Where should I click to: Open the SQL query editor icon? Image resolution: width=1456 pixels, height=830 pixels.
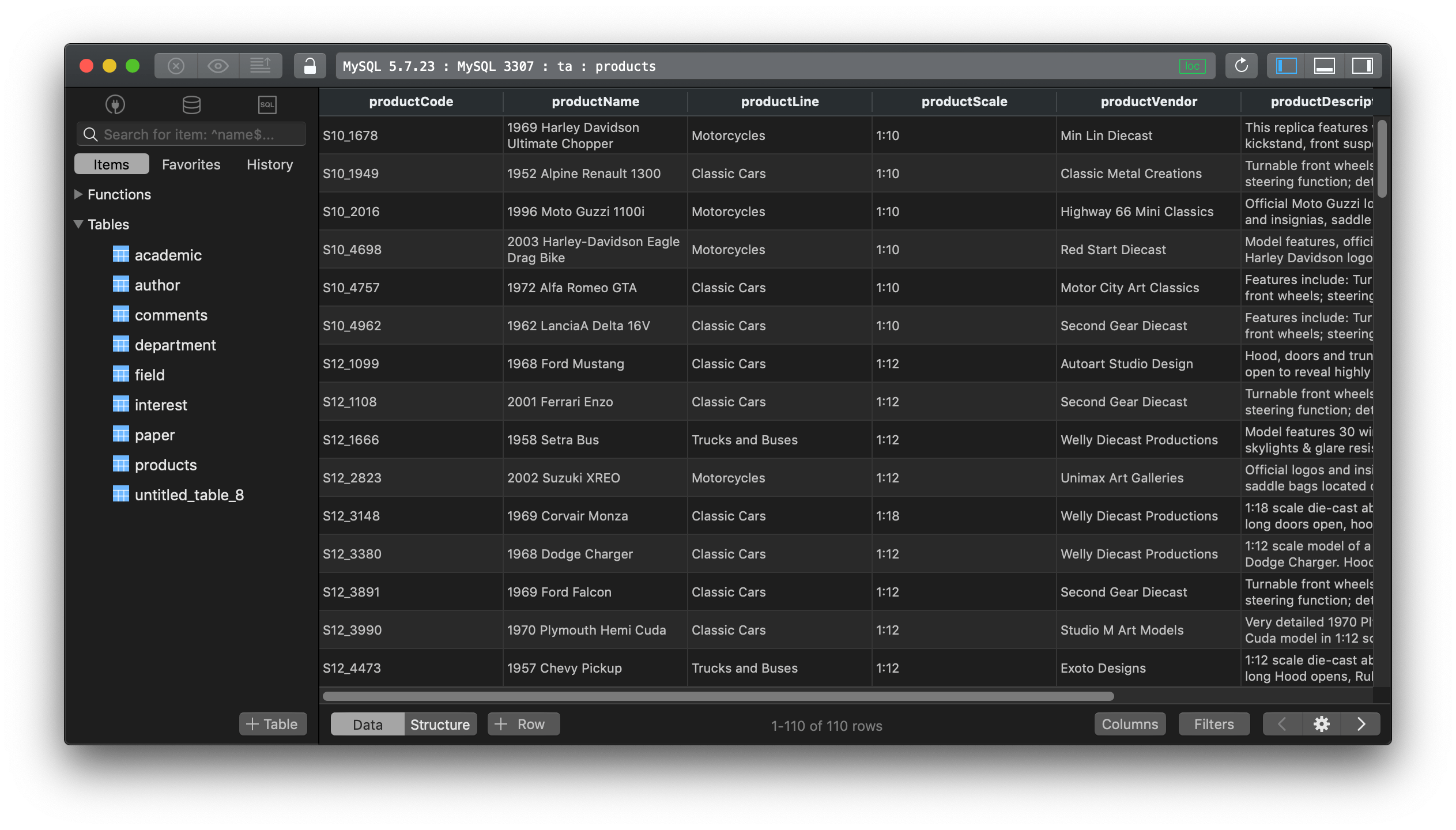pyautogui.click(x=267, y=104)
